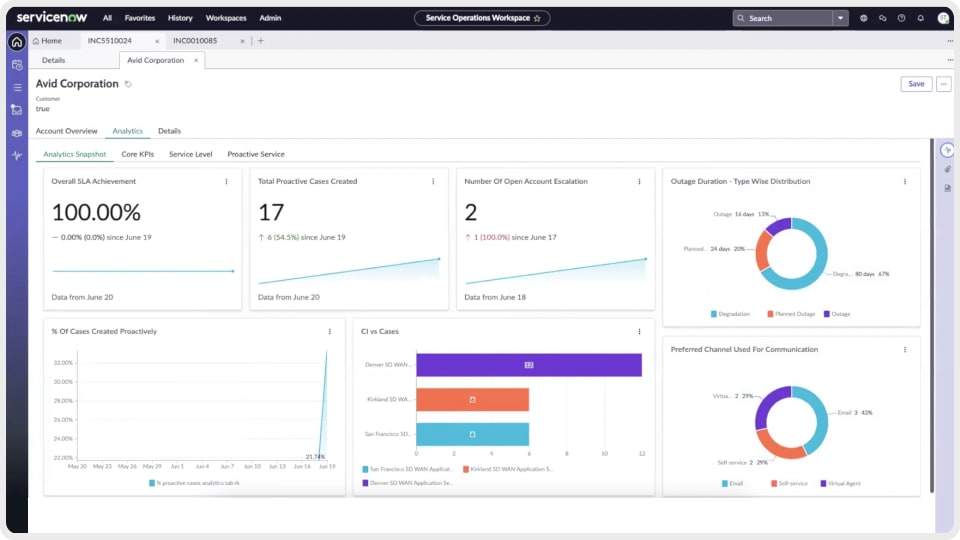Close the INC5510024 tab
960x540 pixels.
[x=157, y=41]
